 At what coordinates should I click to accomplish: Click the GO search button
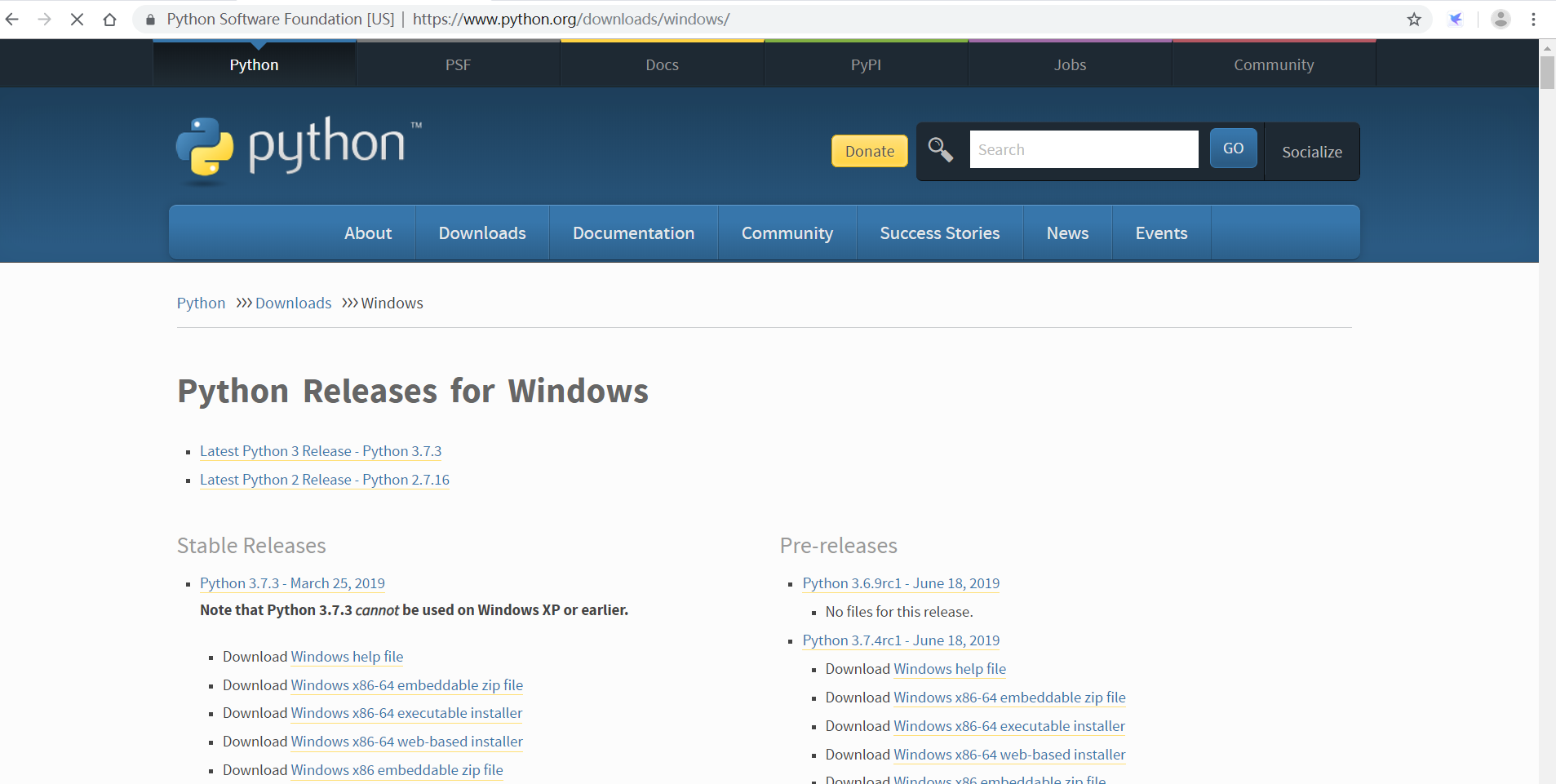(1233, 148)
